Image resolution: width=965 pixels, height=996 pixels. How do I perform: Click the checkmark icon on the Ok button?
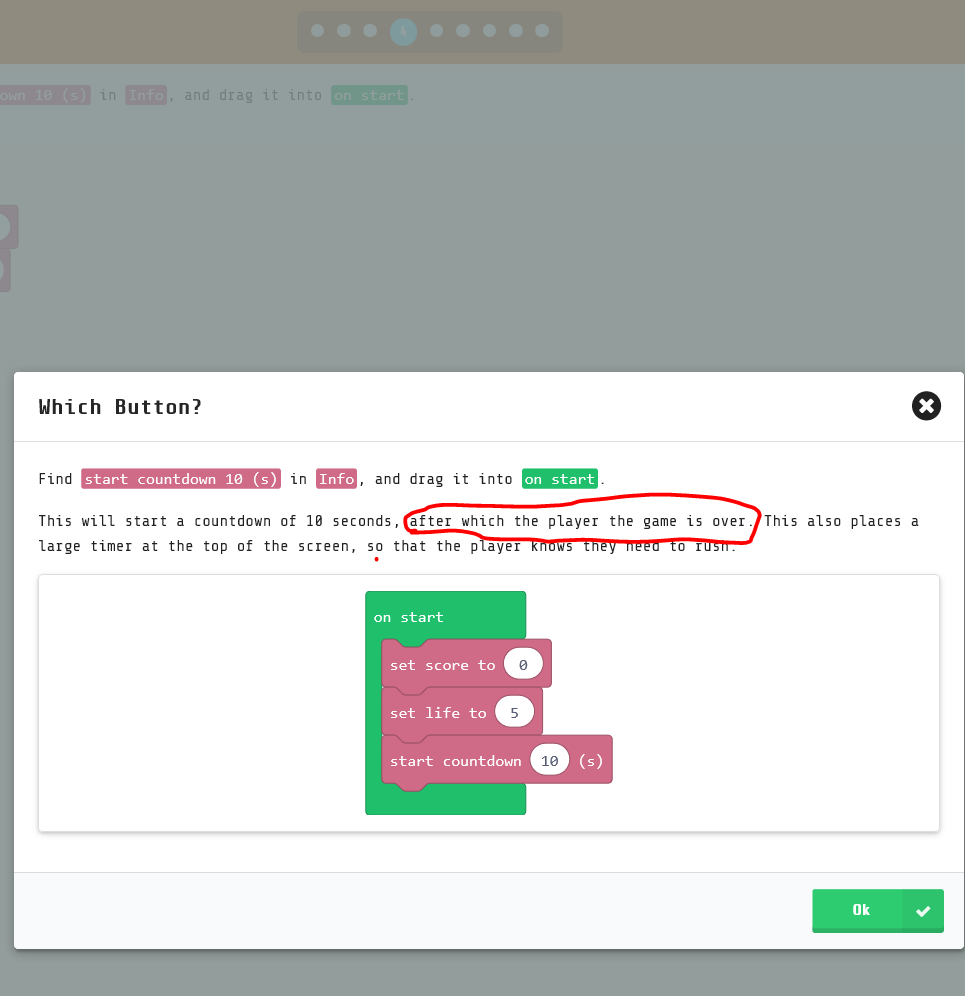pyautogui.click(x=924, y=910)
